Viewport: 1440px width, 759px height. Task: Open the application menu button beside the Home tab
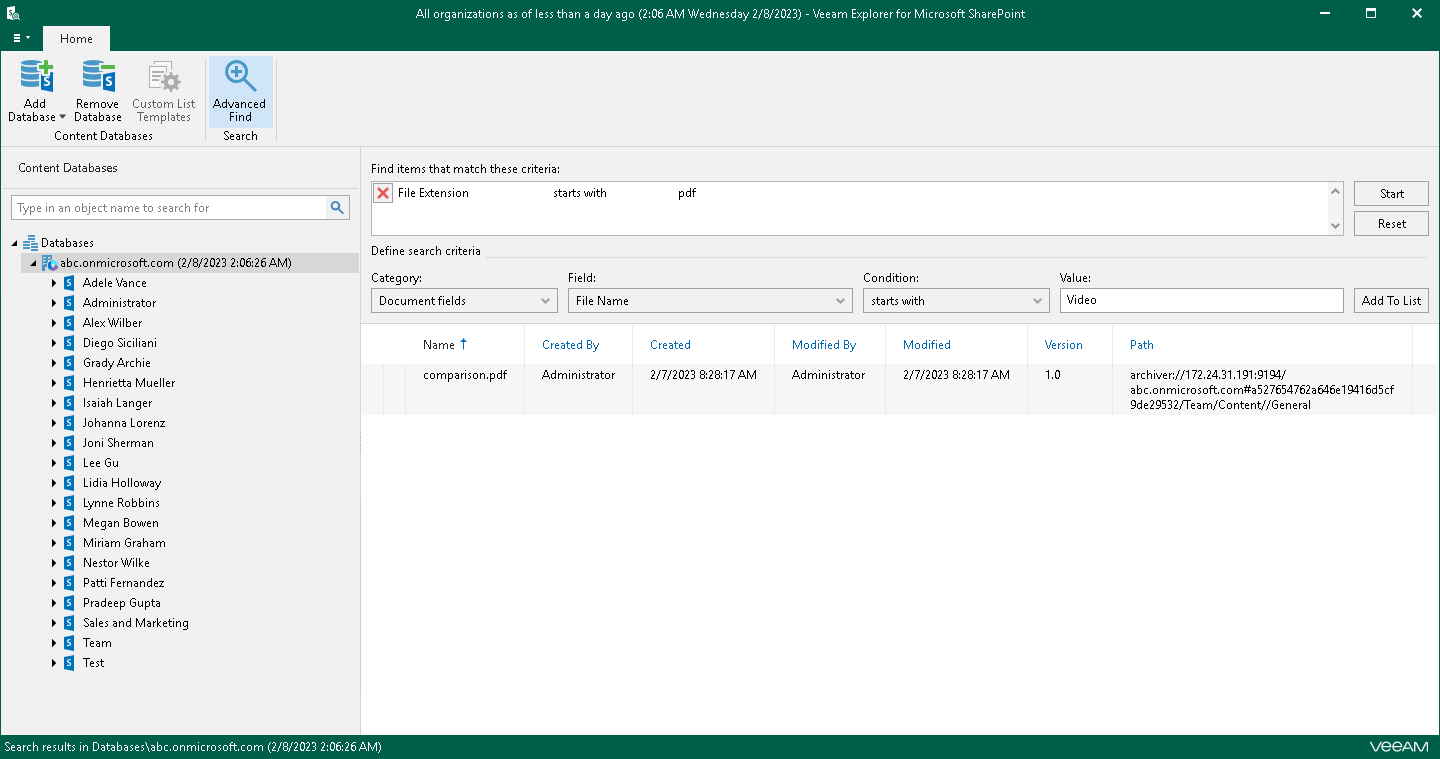tap(21, 39)
